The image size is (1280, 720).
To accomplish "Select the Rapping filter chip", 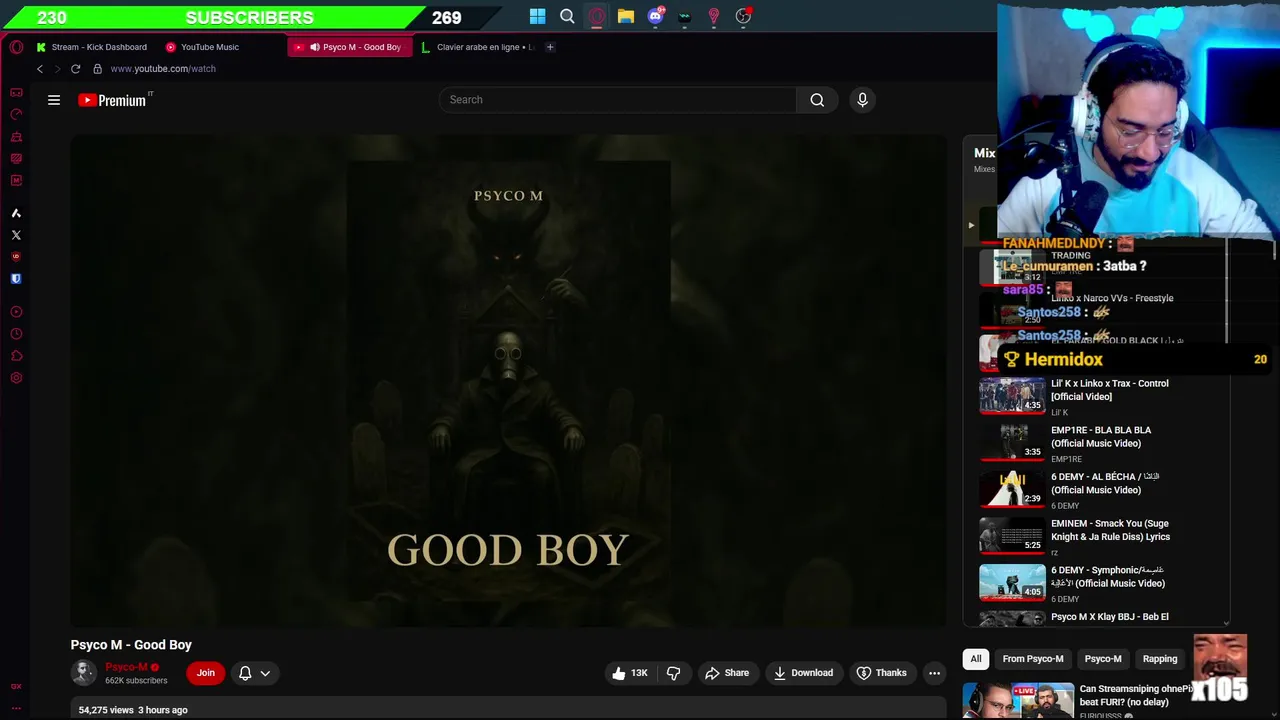I will point(1160,659).
